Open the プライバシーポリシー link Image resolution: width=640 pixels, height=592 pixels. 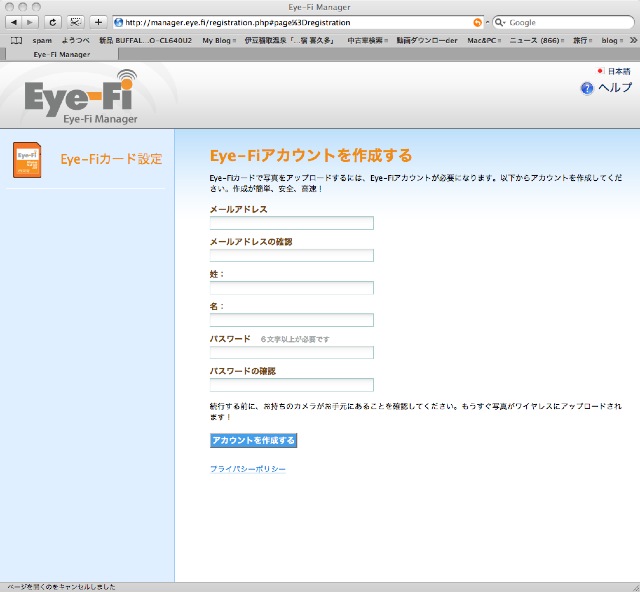coord(248,469)
